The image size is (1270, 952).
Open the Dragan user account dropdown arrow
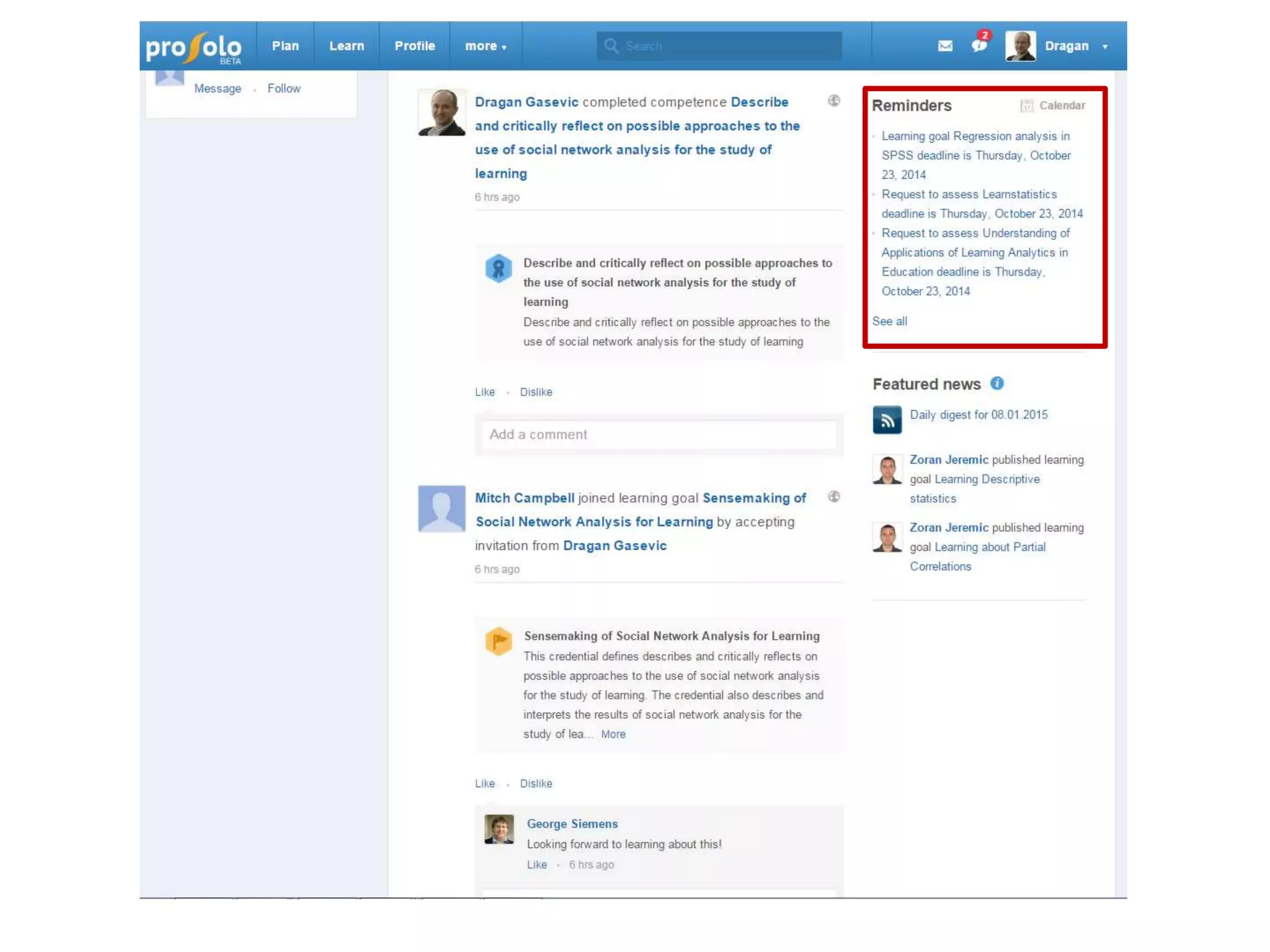(x=1105, y=46)
